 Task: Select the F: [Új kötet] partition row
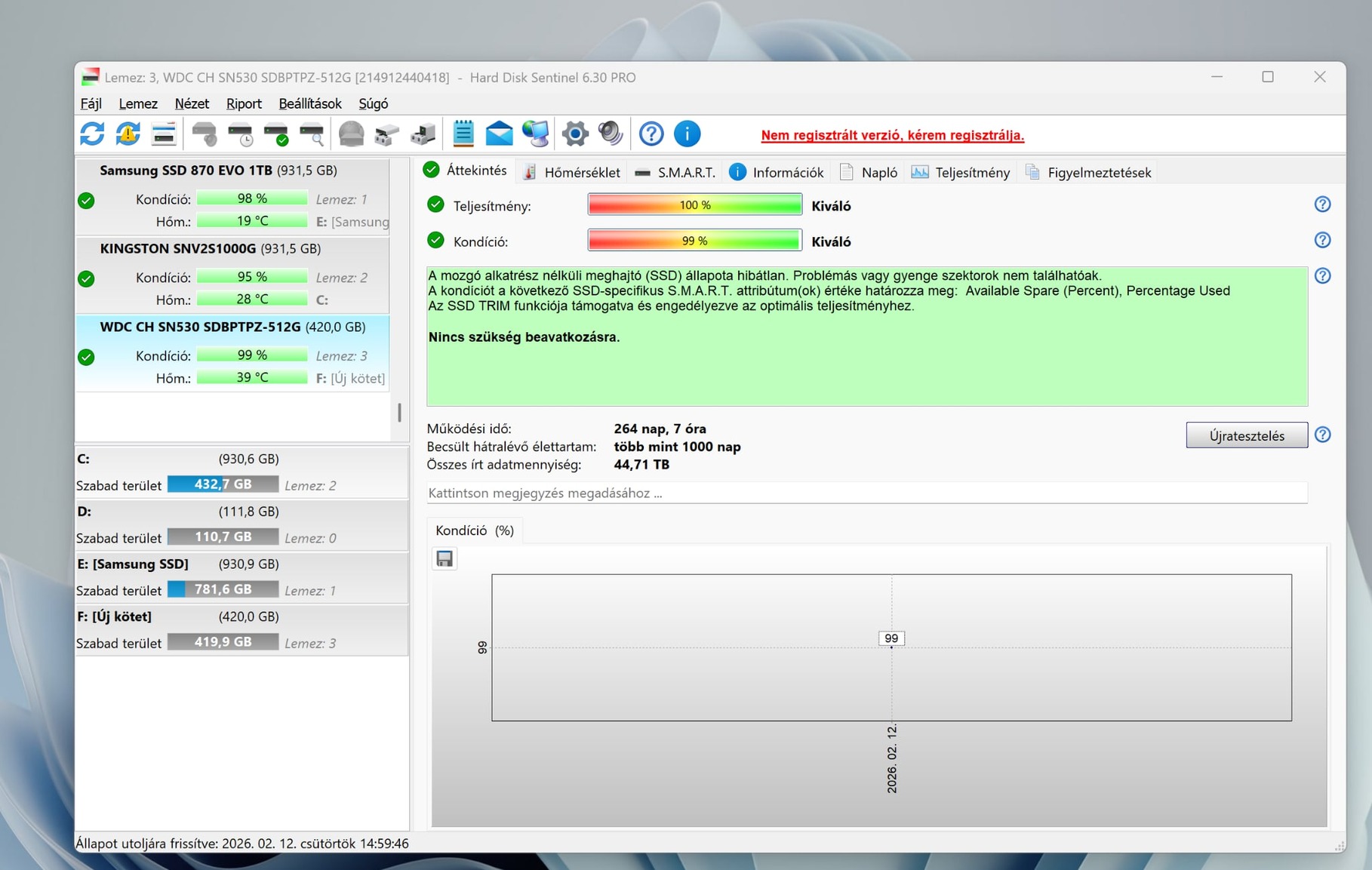pyautogui.click(x=241, y=629)
